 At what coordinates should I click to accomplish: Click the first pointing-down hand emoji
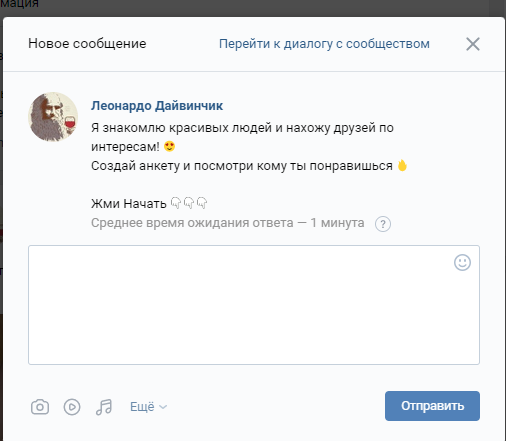pos(176,203)
